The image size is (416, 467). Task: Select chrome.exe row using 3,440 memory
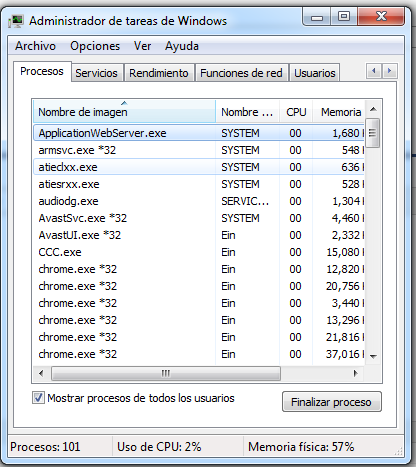click(x=199, y=303)
